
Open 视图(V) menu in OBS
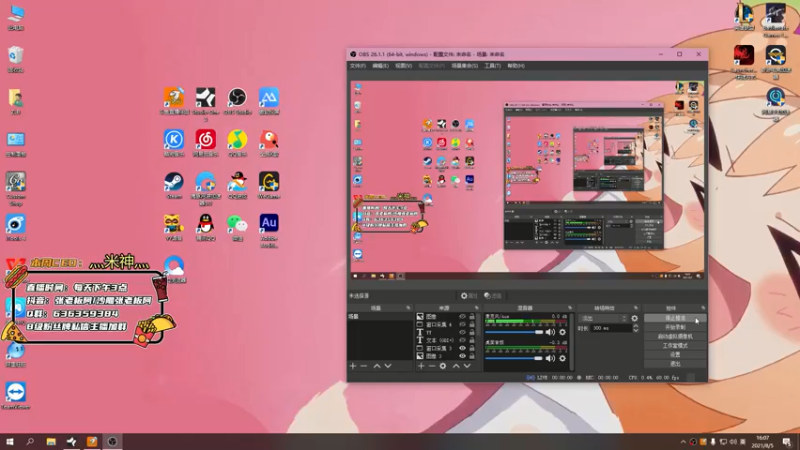(x=403, y=66)
